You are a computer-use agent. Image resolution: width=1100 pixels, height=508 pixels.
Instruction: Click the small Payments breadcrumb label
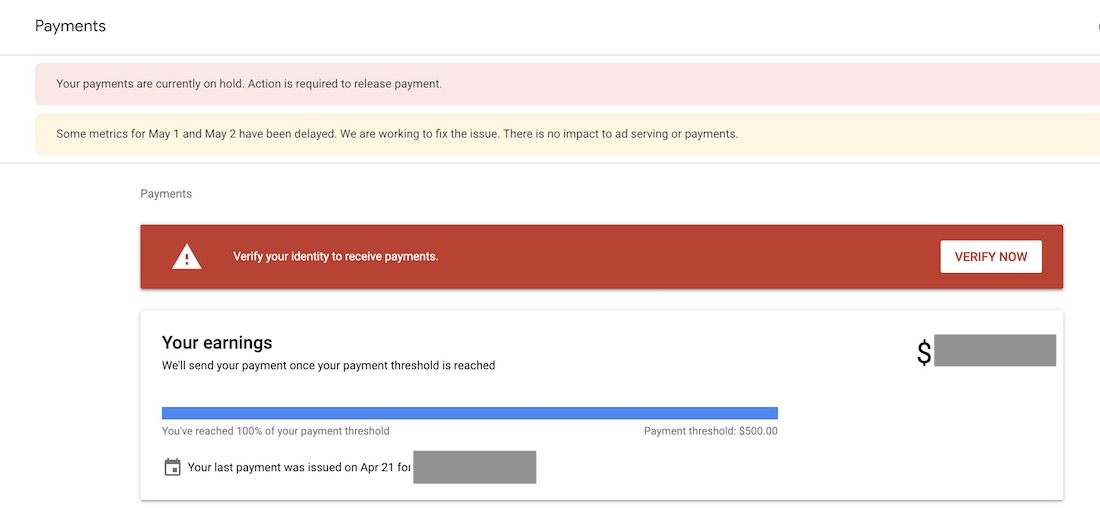pyautogui.click(x=166, y=194)
